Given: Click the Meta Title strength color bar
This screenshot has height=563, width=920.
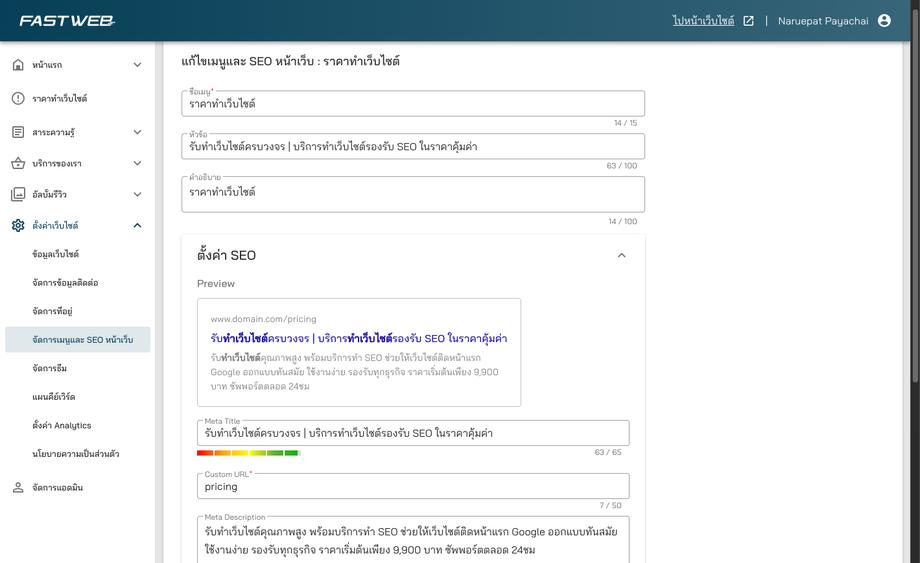Looking at the screenshot, I should tap(248, 453).
